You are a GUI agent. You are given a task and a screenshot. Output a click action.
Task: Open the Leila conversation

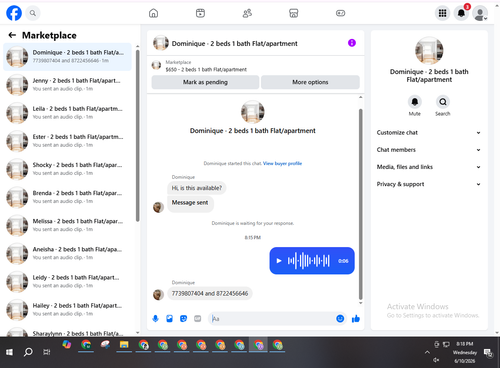67,113
